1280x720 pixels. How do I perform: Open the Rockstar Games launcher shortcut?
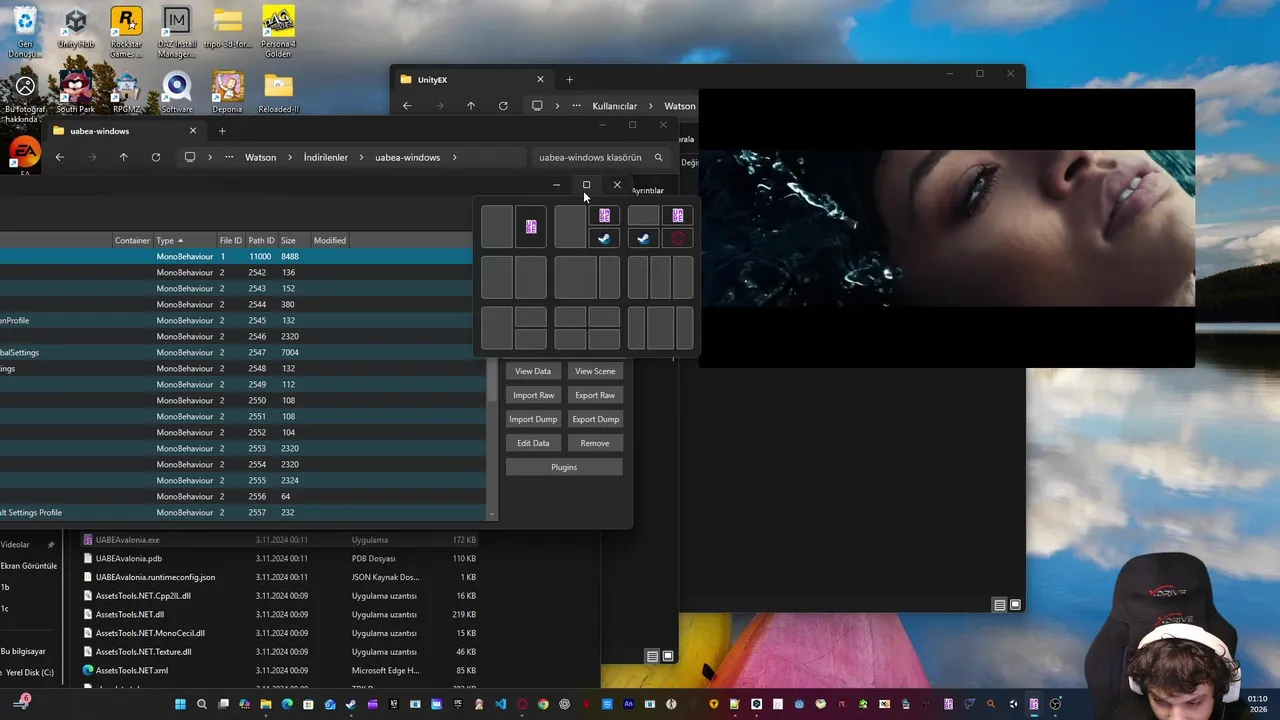coord(126,30)
